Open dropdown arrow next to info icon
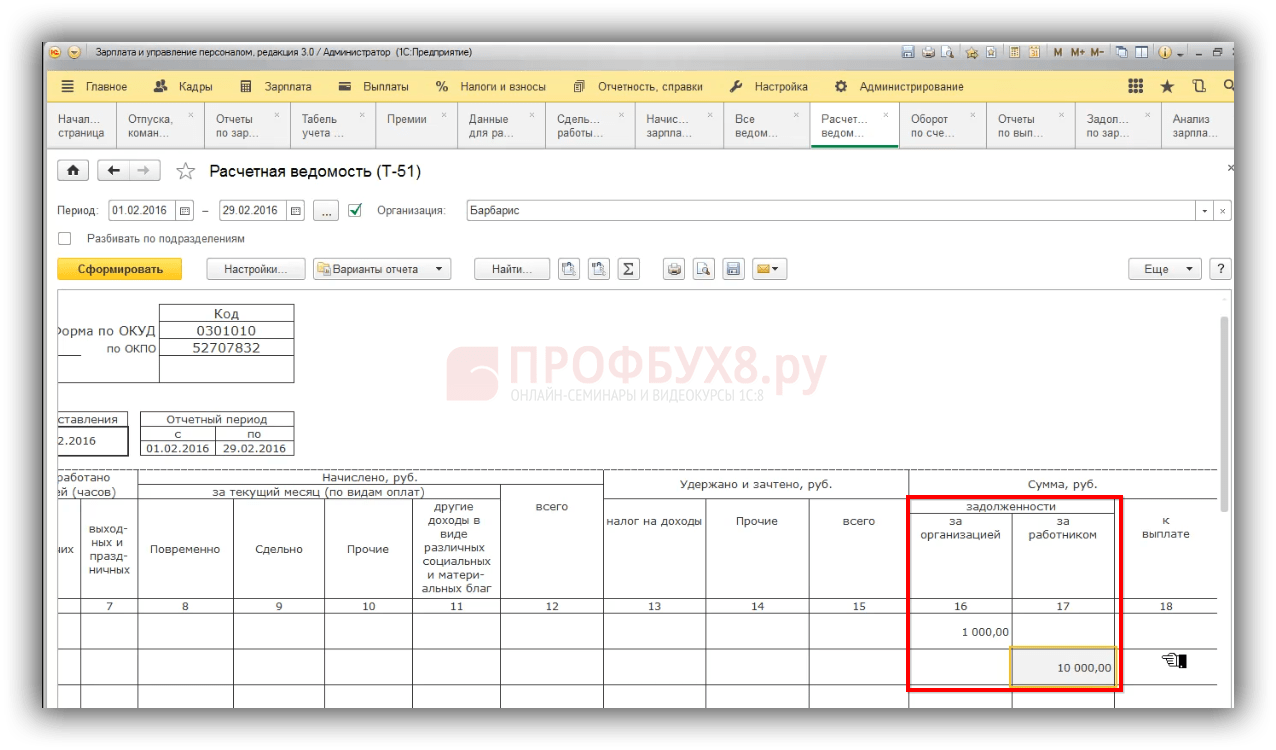 pyautogui.click(x=1181, y=53)
